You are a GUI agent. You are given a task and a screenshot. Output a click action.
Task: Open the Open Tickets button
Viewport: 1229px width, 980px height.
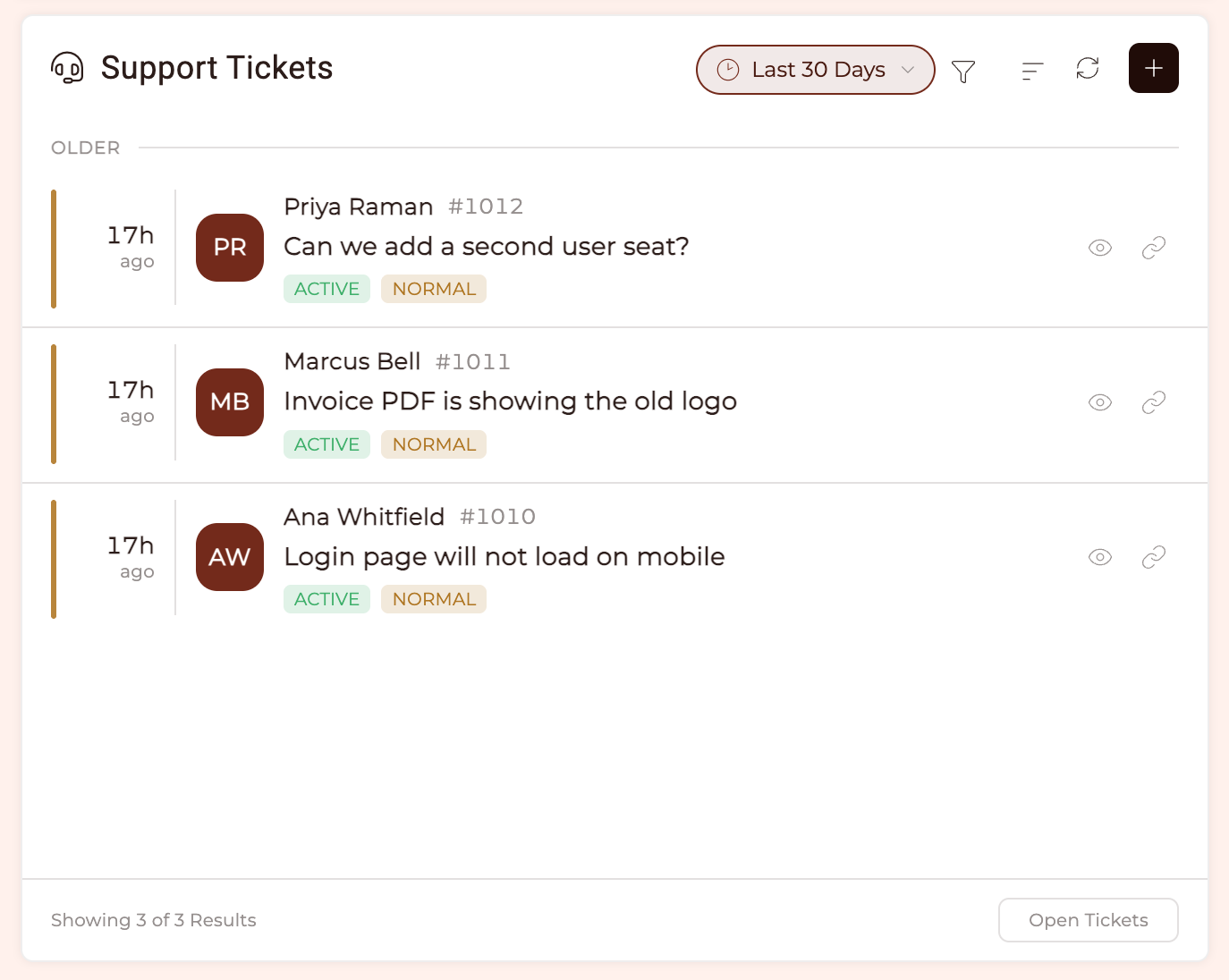(1089, 920)
